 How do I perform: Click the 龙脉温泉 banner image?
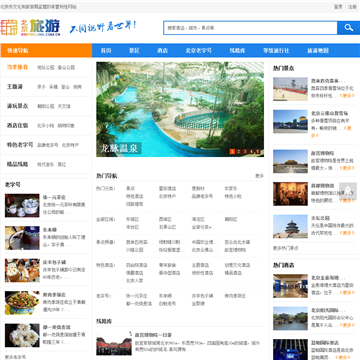[180, 109]
